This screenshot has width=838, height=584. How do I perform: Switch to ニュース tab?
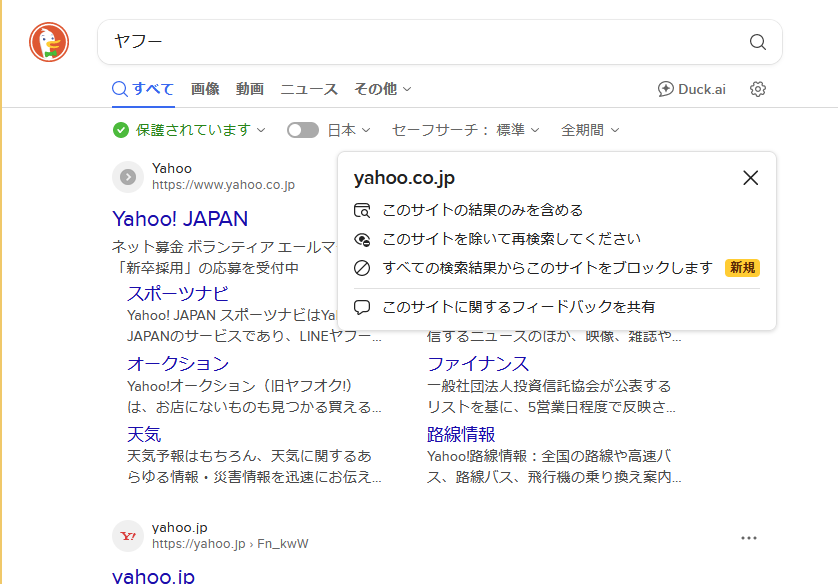click(x=309, y=89)
